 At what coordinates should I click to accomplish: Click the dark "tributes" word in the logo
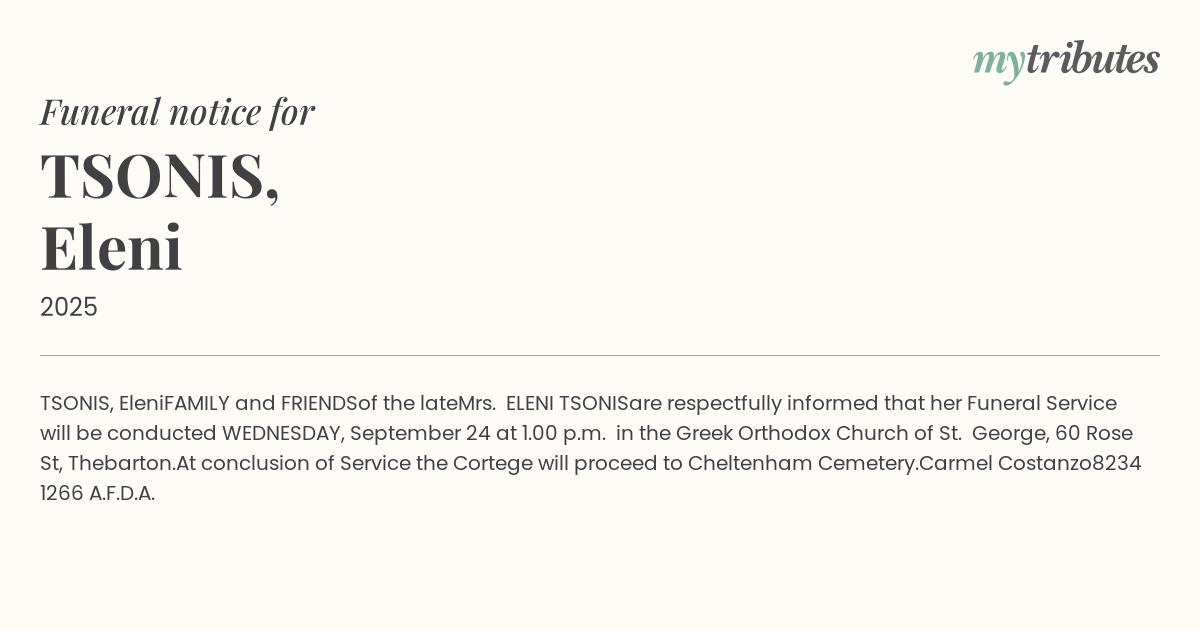(1092, 59)
